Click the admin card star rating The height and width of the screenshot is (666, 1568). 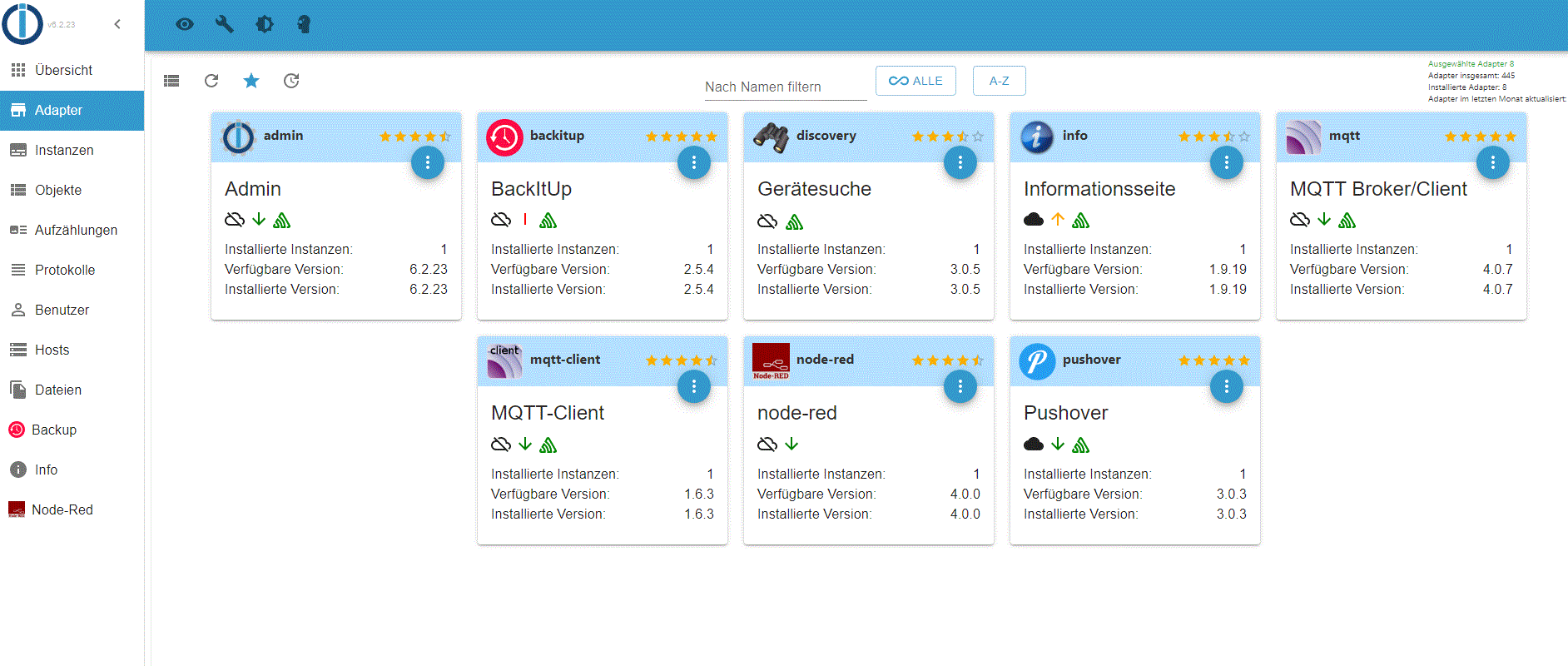414,137
